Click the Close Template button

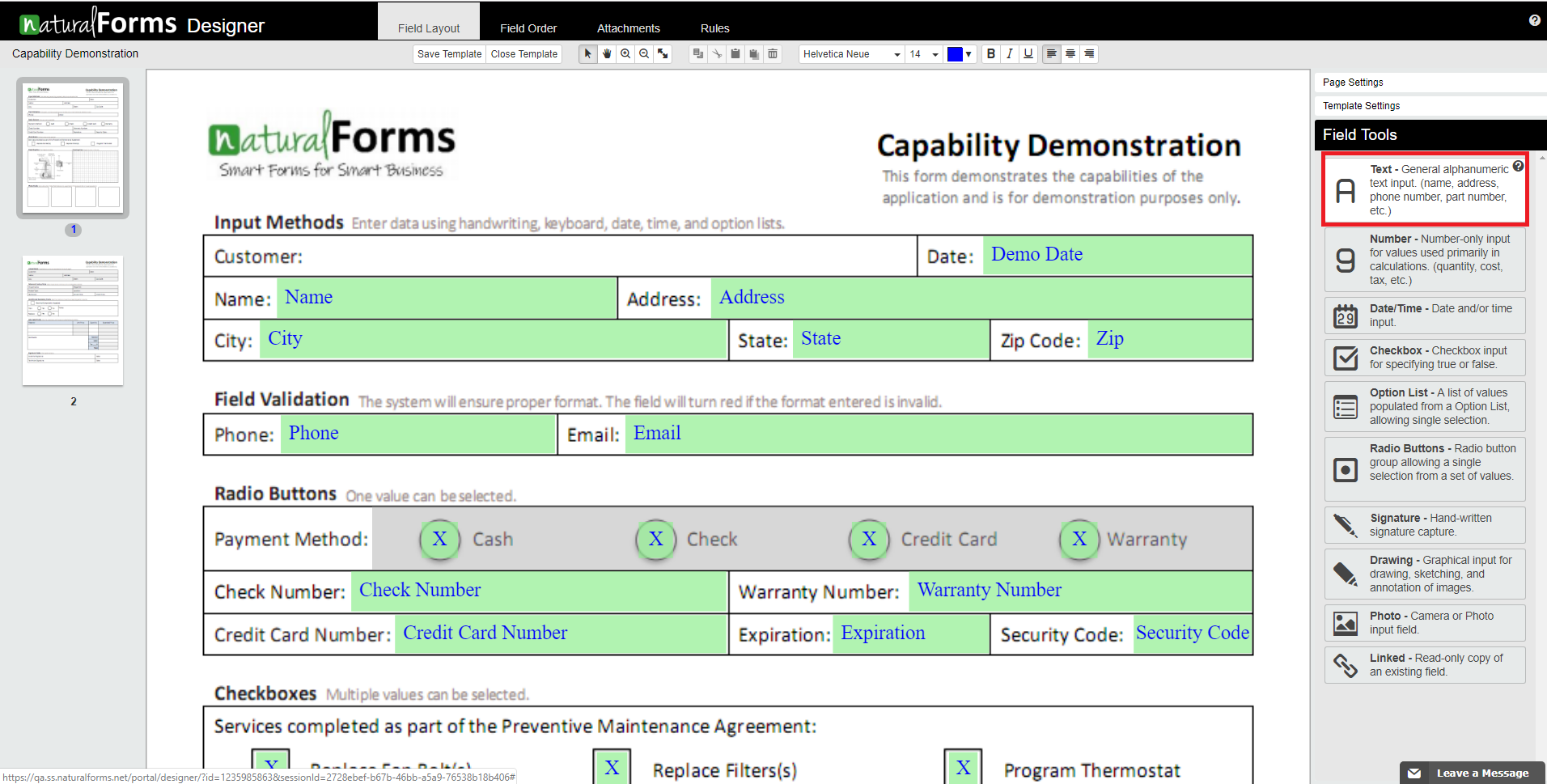tap(524, 54)
